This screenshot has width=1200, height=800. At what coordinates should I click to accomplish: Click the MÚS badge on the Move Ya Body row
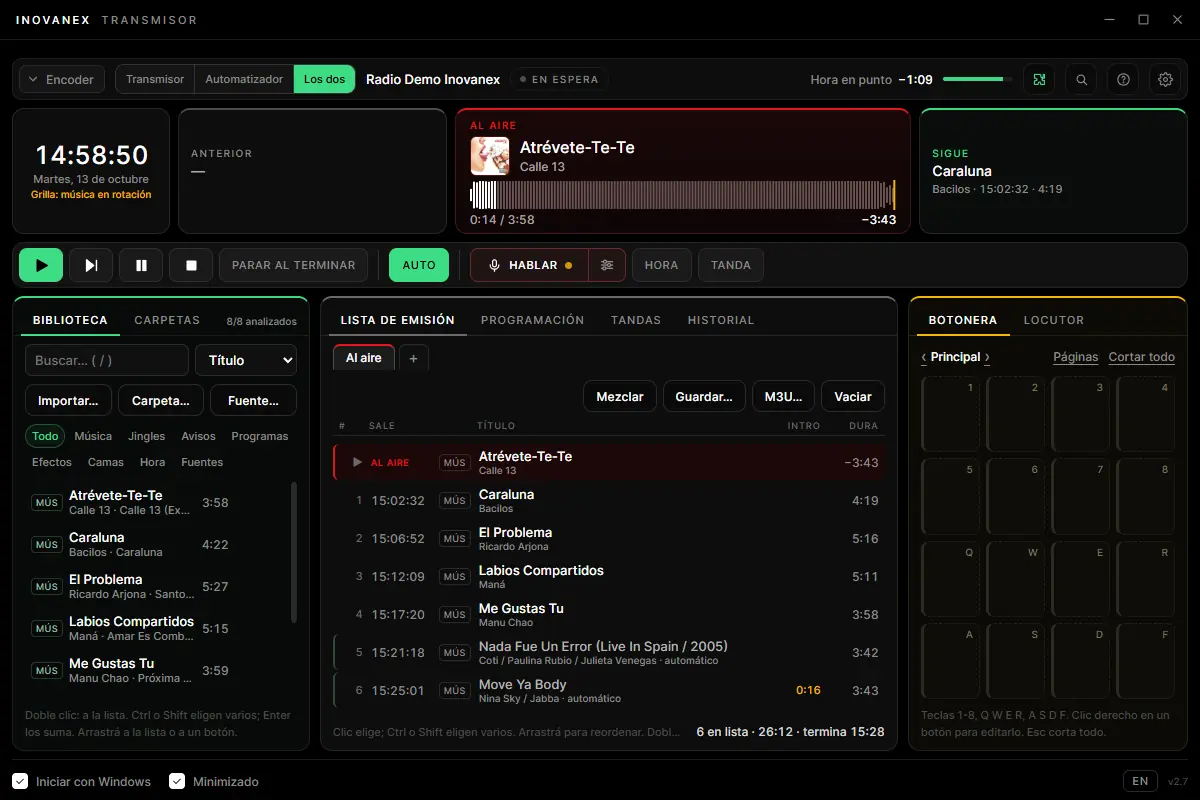pyautogui.click(x=455, y=690)
